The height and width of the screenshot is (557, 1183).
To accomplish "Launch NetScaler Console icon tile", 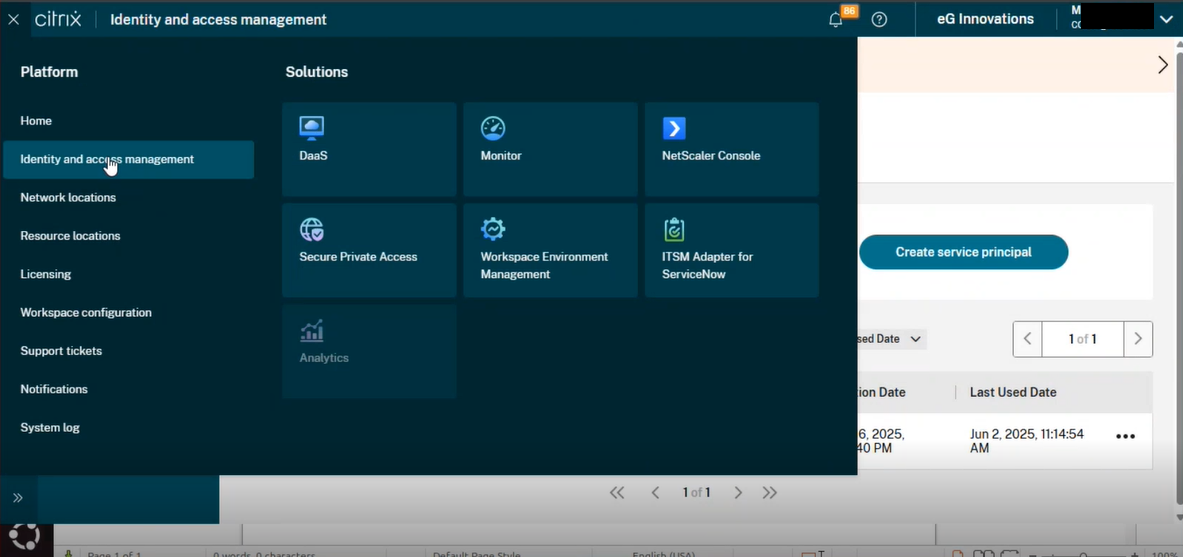I will click(674, 128).
